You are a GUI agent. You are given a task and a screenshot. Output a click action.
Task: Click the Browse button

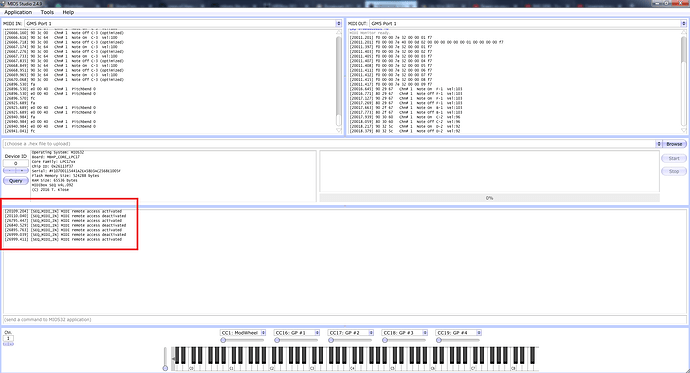[x=674, y=144]
